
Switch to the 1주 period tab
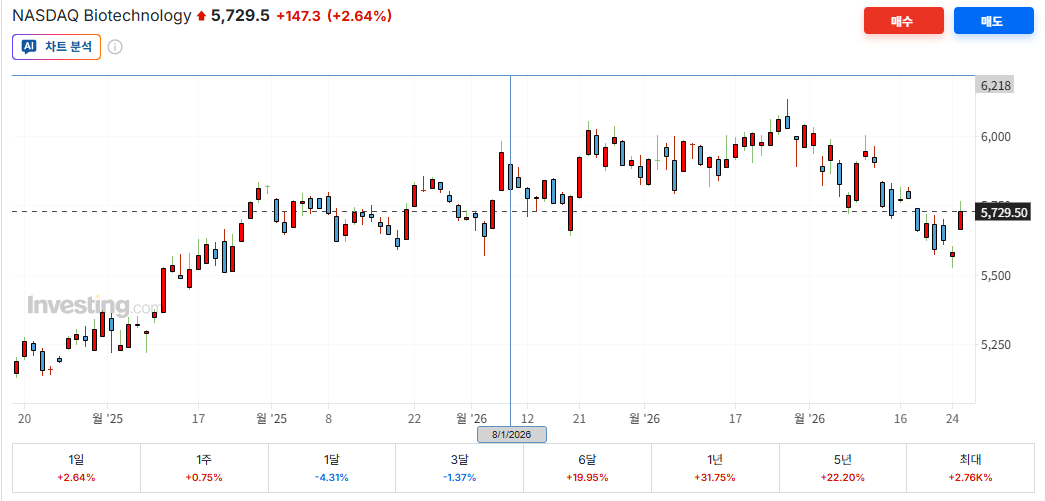[204, 468]
